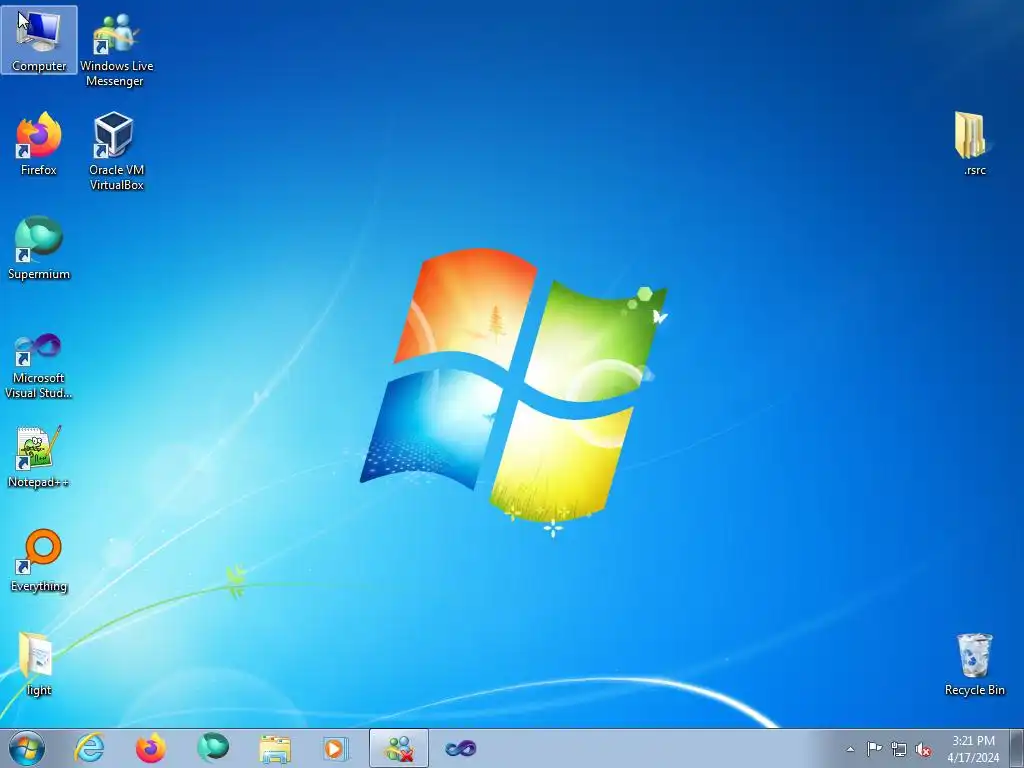Select the light folder on desktop
Screen dimensions: 1024x768
pyautogui.click(x=39, y=664)
